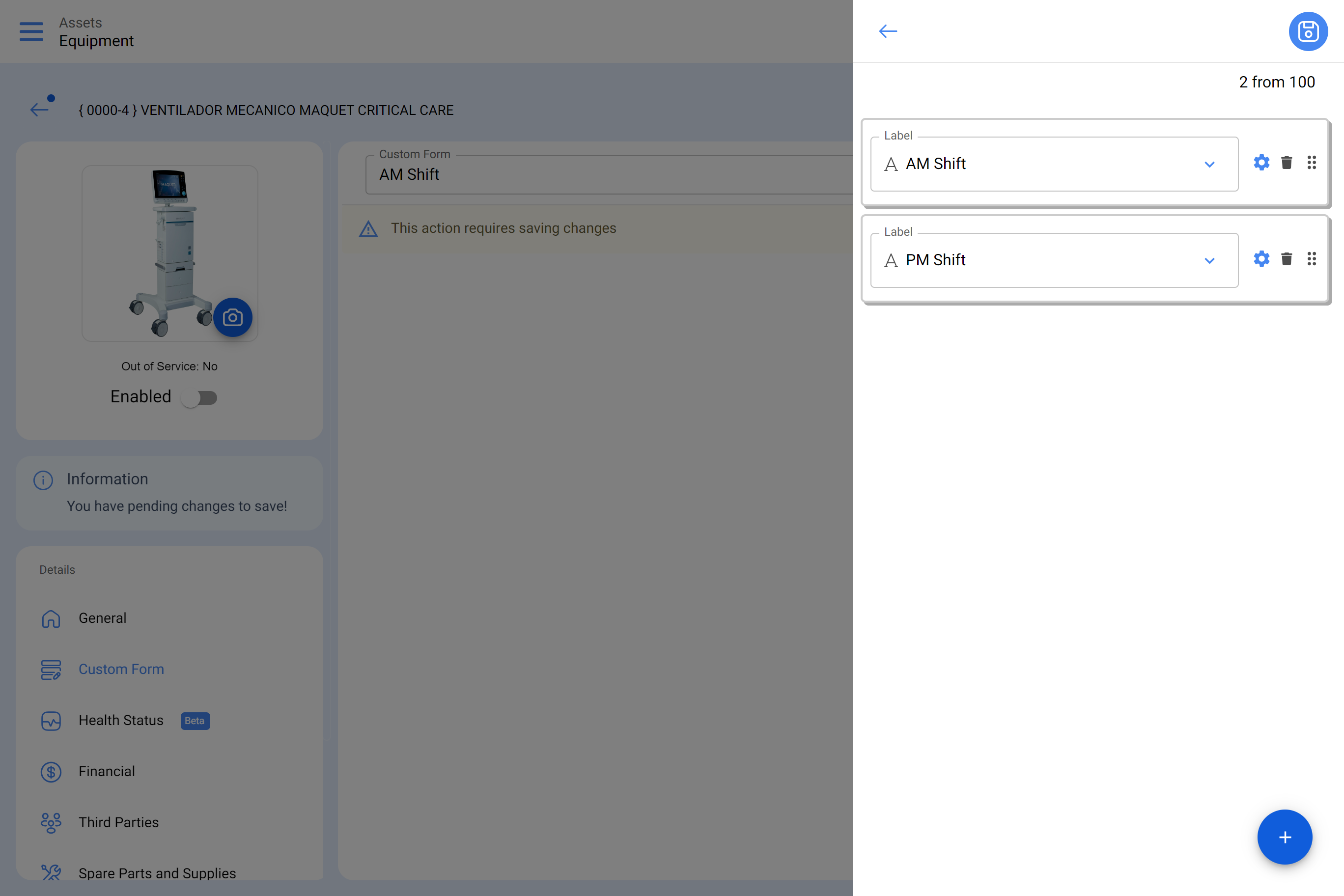Click the Financial dollar icon
The height and width of the screenshot is (896, 1344).
click(51, 772)
